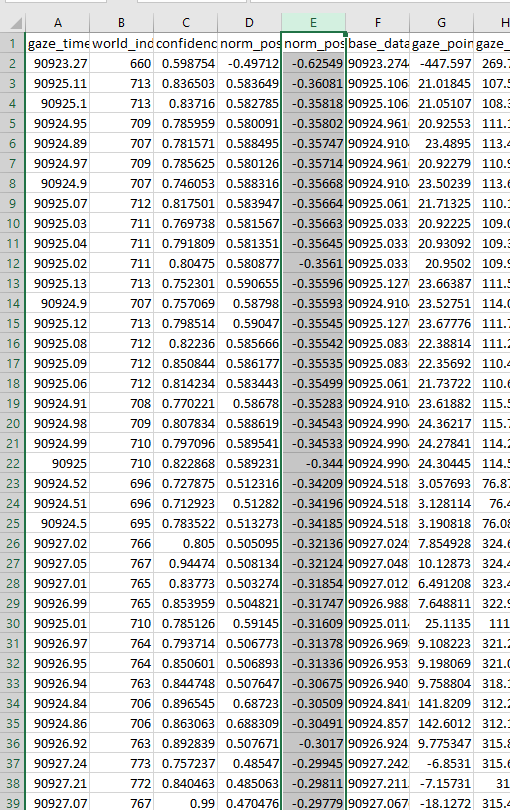Select row 22 header
Screen dimensions: 510x810
tap(13, 464)
